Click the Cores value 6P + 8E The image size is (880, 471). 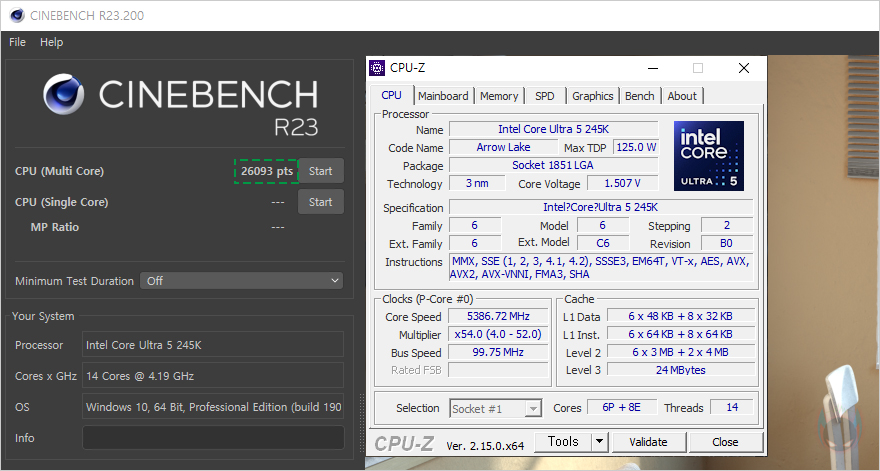coord(621,407)
